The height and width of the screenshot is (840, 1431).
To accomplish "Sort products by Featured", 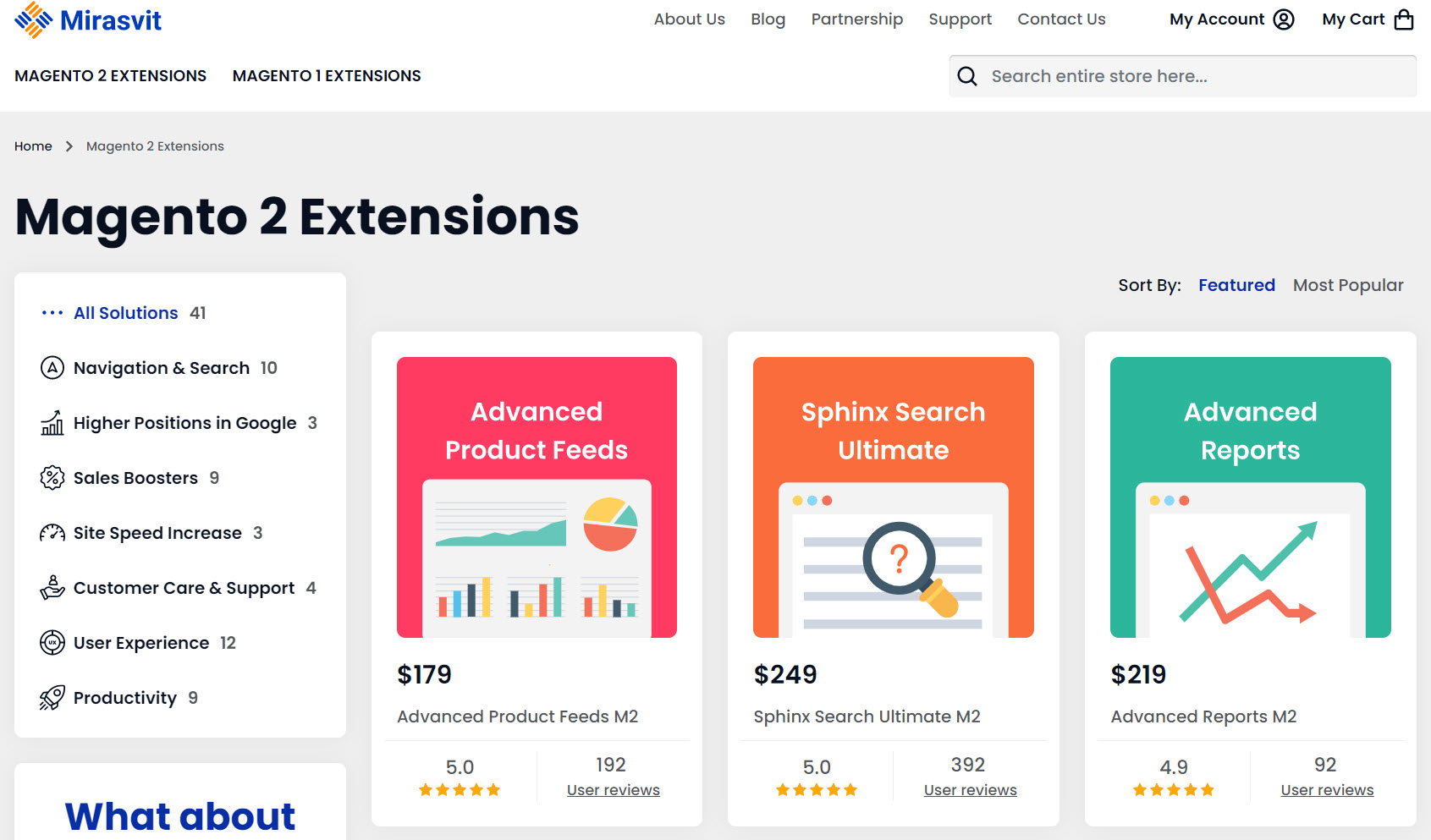I will 1236,285.
